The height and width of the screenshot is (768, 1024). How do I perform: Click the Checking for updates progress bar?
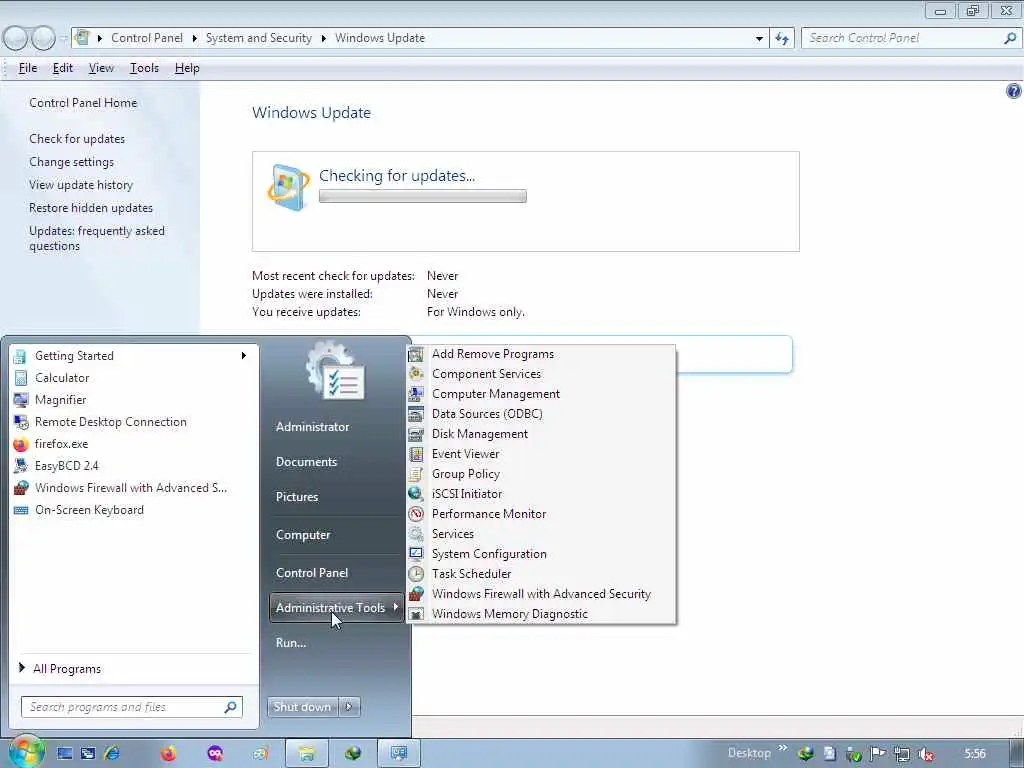pyautogui.click(x=423, y=196)
